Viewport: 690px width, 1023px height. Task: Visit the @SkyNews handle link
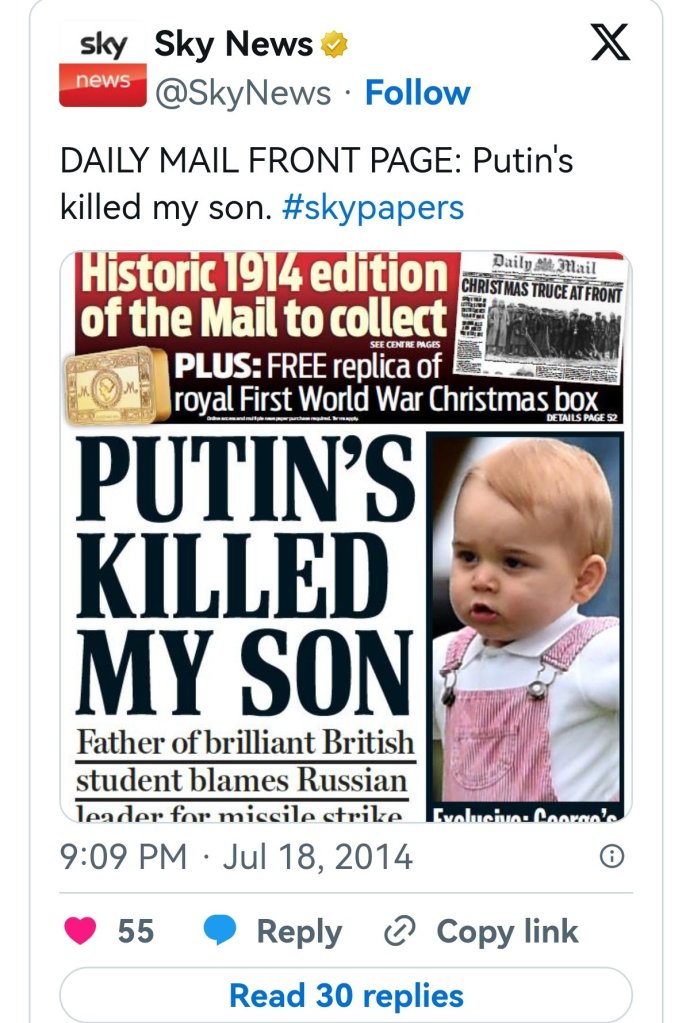(x=241, y=93)
